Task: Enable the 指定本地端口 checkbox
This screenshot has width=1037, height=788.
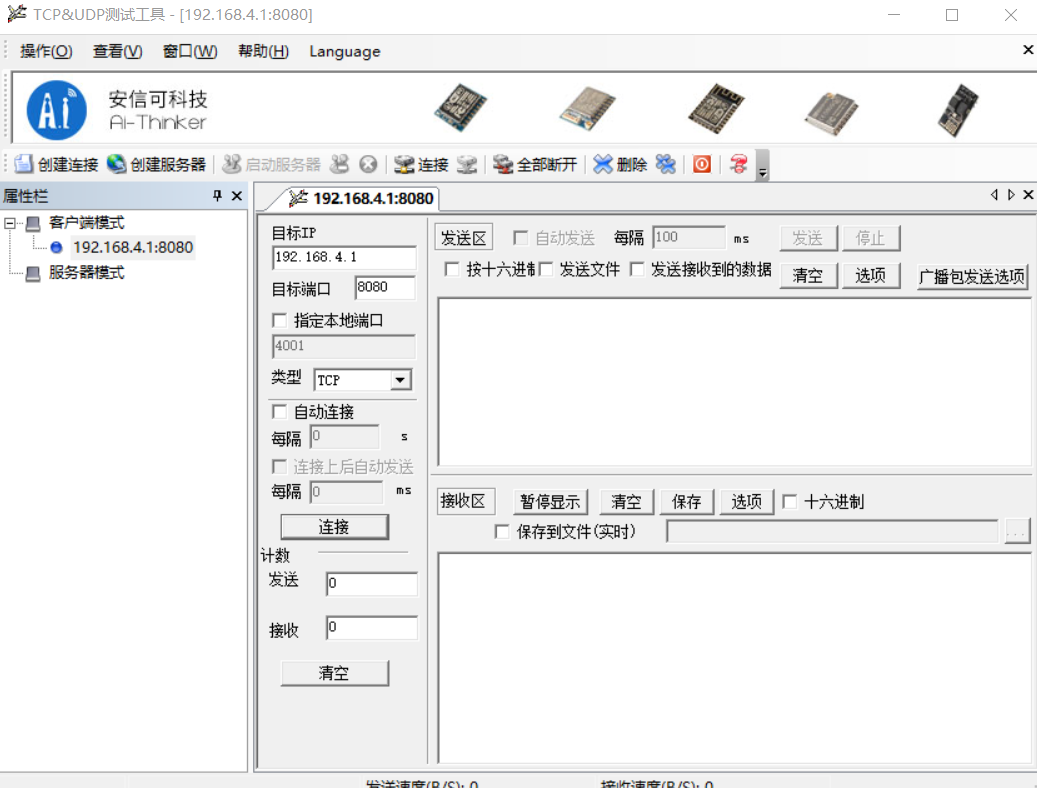Action: tap(280, 321)
